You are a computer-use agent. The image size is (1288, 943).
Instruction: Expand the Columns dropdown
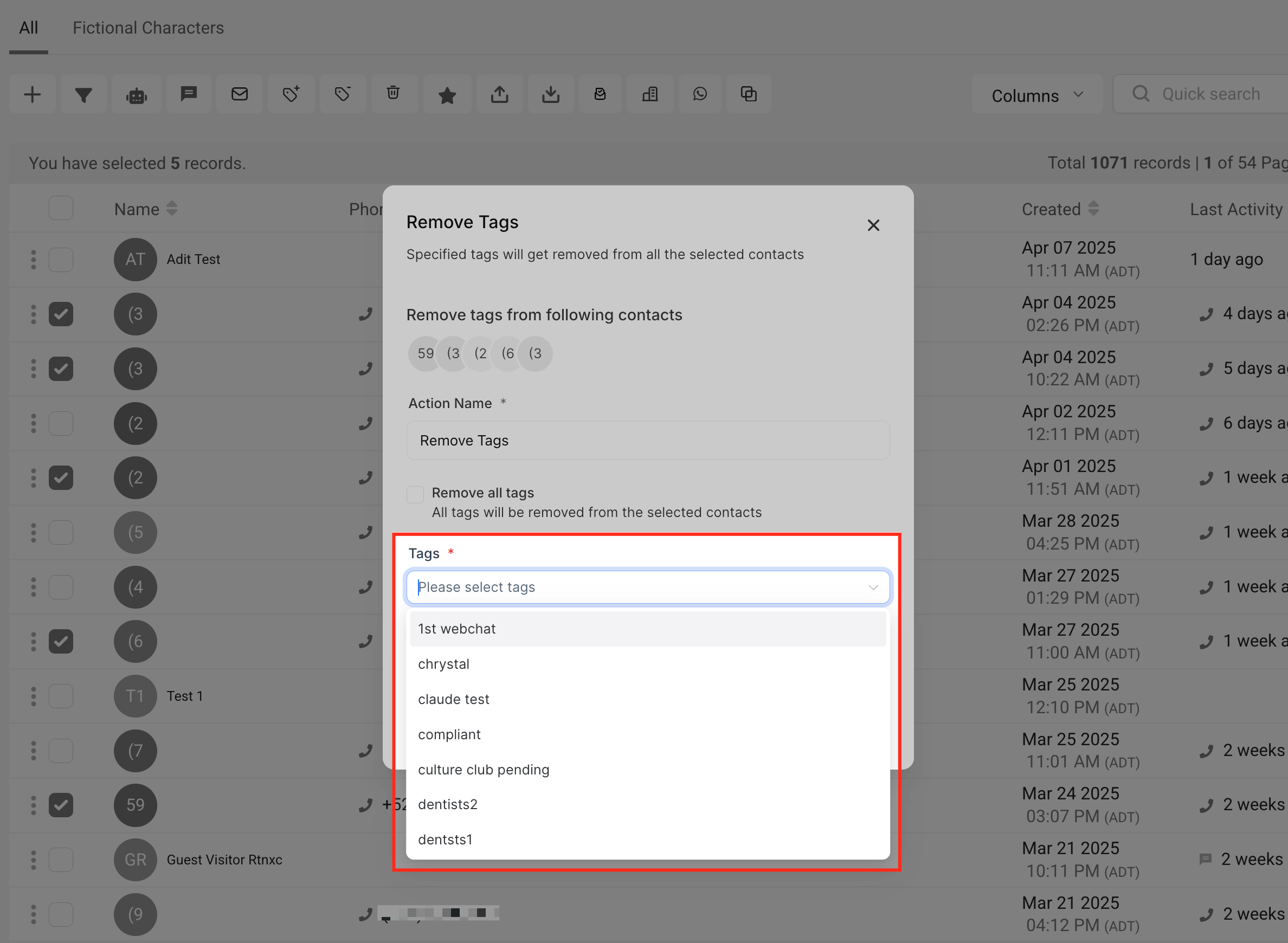(x=1036, y=95)
